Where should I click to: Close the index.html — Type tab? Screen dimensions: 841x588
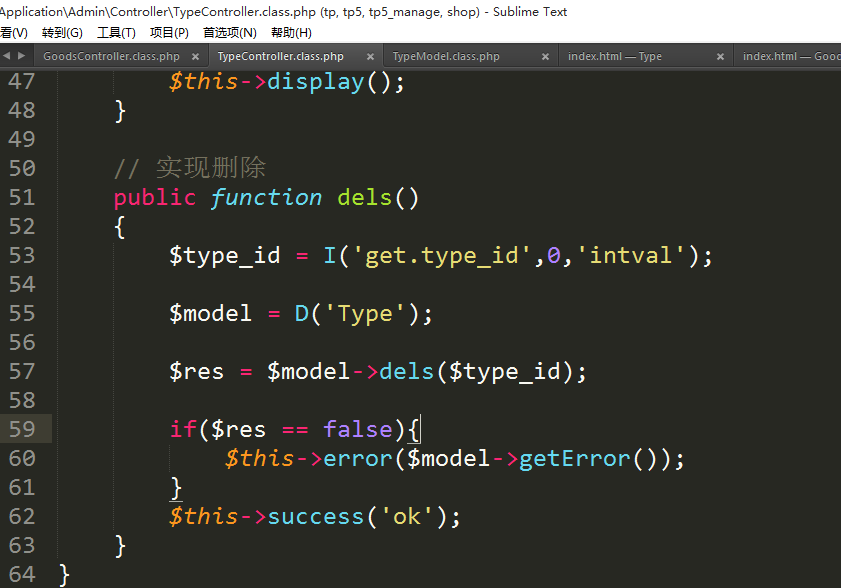(720, 57)
